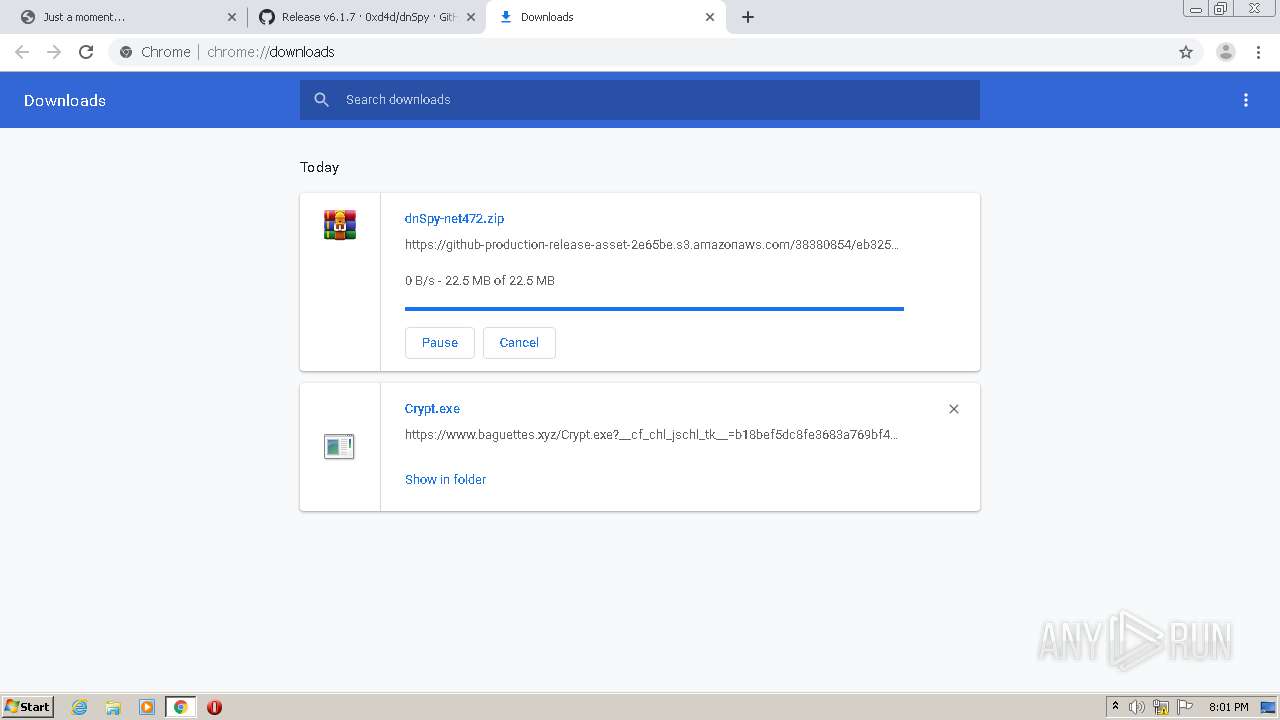
Task: Click the Crypt.exe file icon
Action: (340, 446)
